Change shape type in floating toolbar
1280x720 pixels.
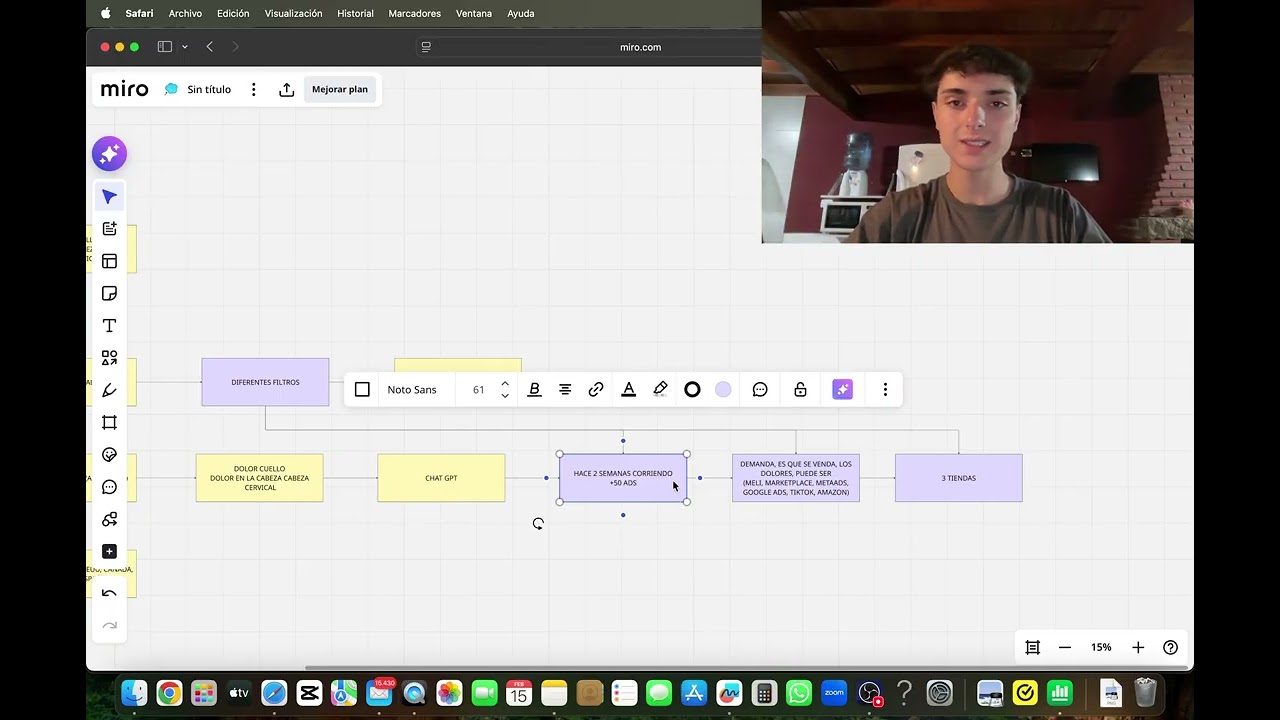(x=362, y=390)
